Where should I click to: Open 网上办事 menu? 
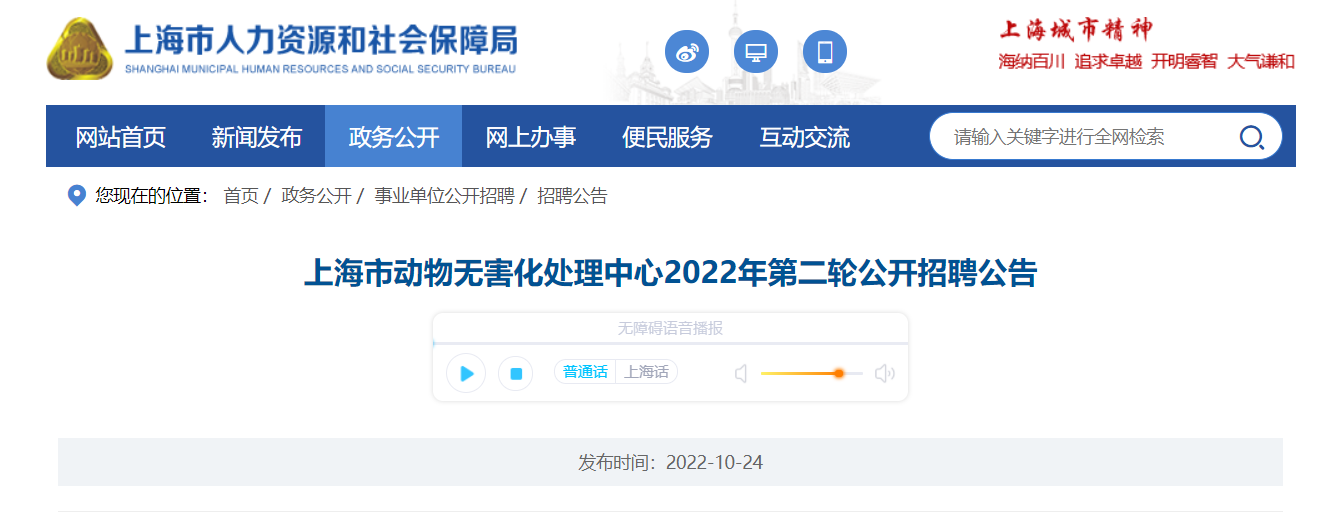point(531,137)
